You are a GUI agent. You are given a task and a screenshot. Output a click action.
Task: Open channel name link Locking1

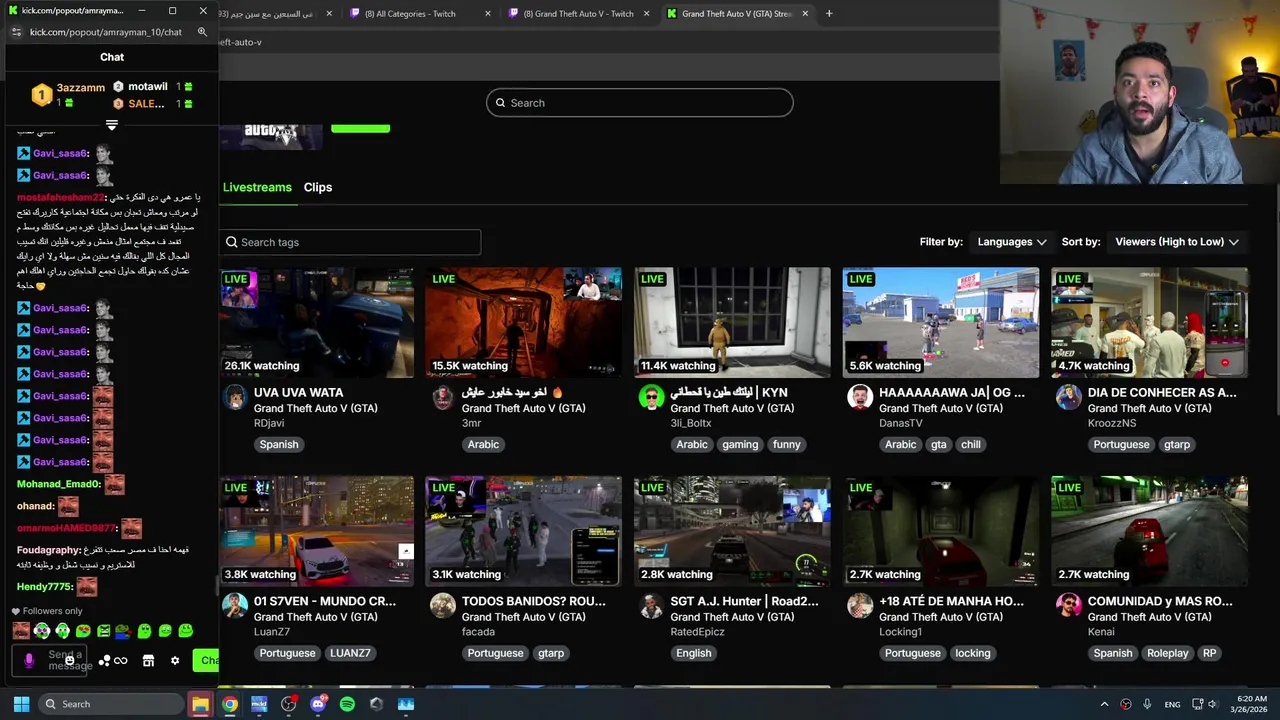point(900,632)
